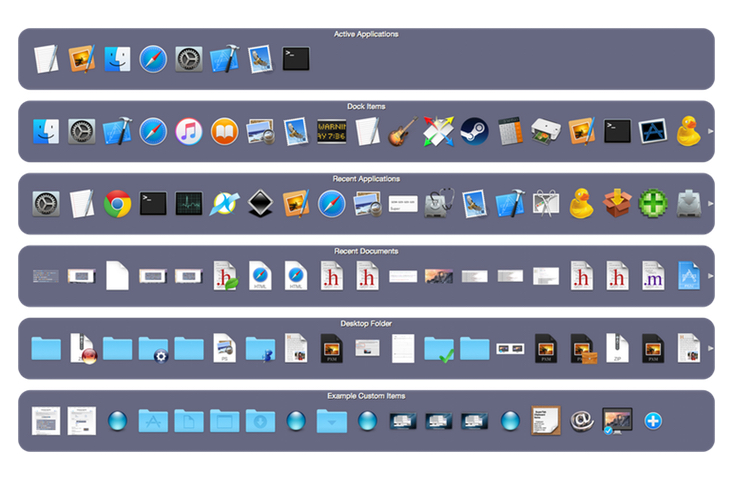Open Calculator from the Dock Items row

point(510,131)
